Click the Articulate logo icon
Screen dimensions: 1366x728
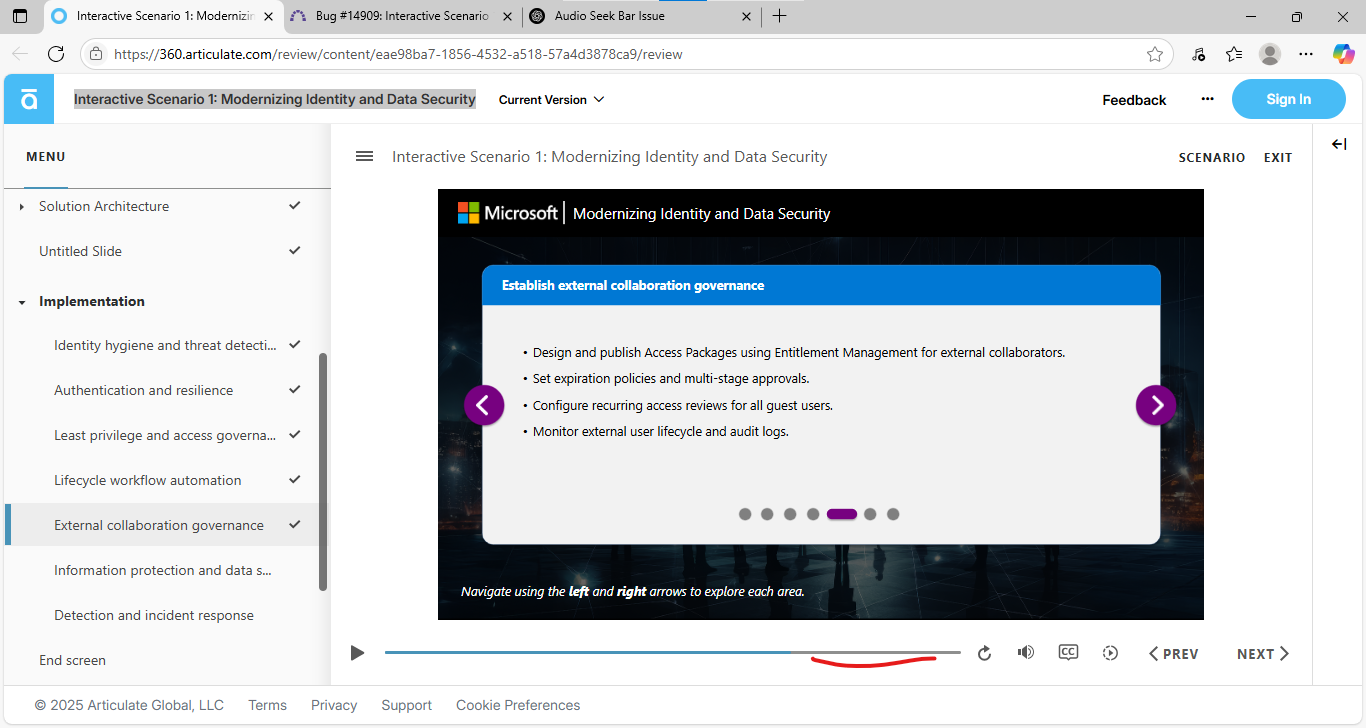click(29, 99)
